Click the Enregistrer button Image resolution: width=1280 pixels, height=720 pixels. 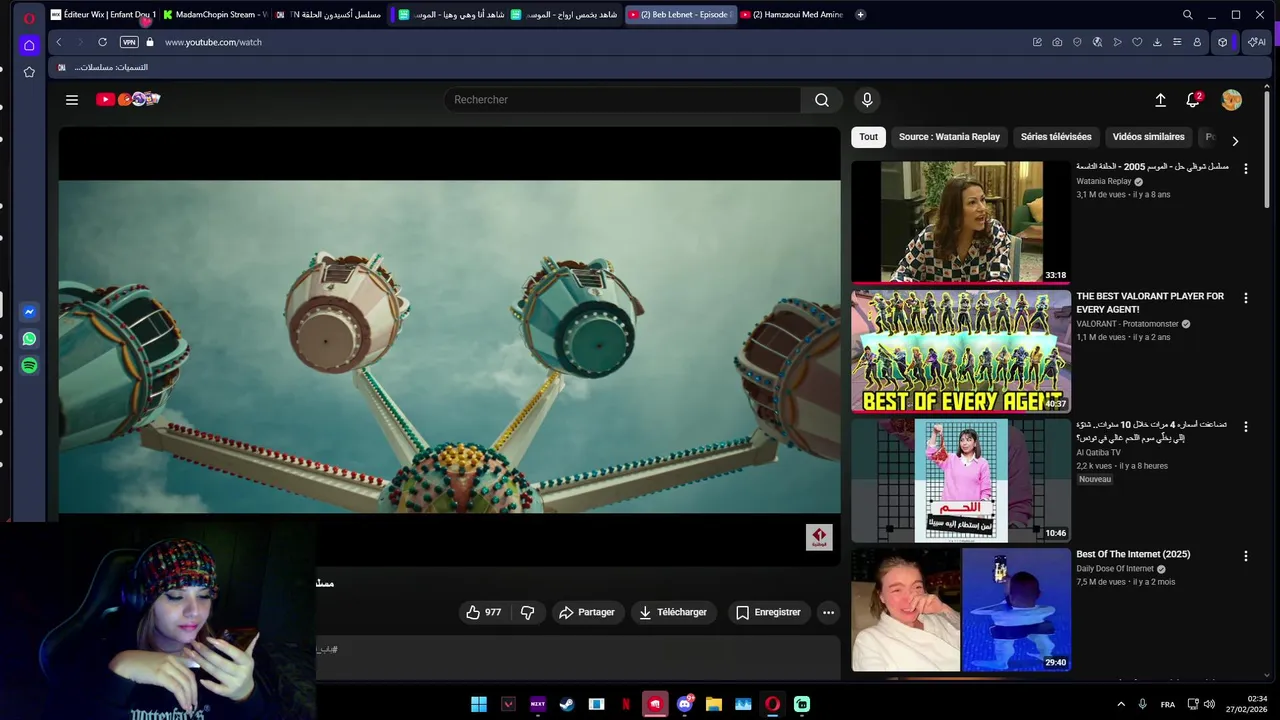click(768, 612)
